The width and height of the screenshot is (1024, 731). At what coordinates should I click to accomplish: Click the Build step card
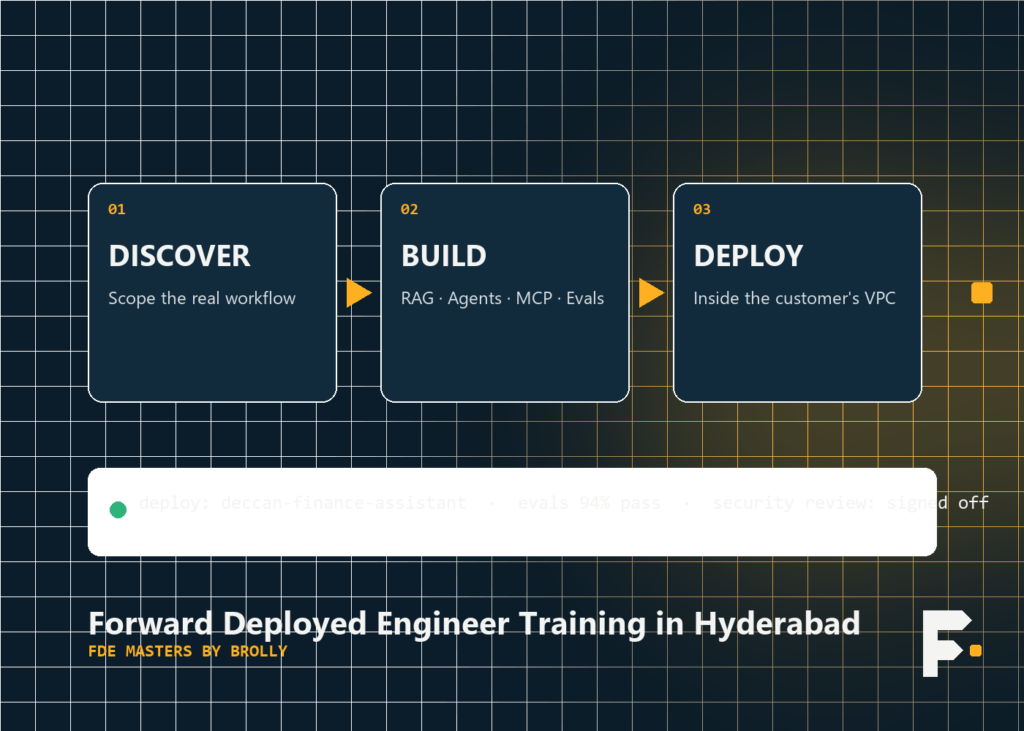pyautogui.click(x=505, y=293)
